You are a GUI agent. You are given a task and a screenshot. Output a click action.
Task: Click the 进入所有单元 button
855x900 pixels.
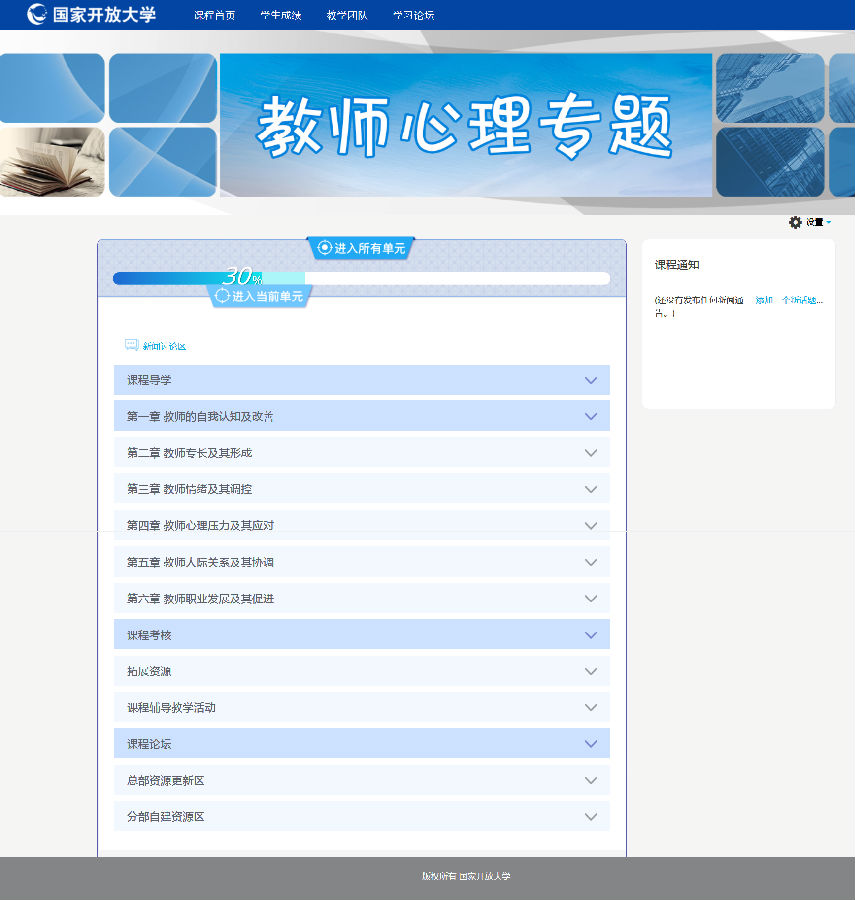click(x=360, y=249)
